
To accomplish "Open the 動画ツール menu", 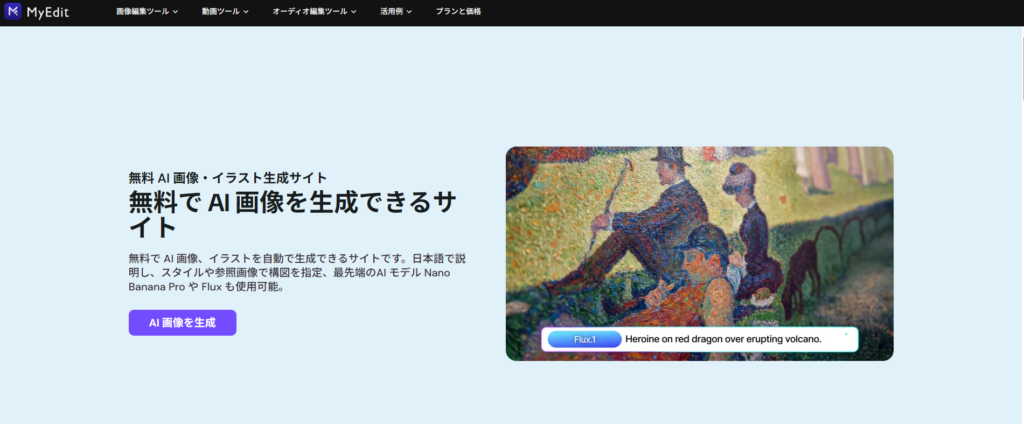I will (220, 12).
